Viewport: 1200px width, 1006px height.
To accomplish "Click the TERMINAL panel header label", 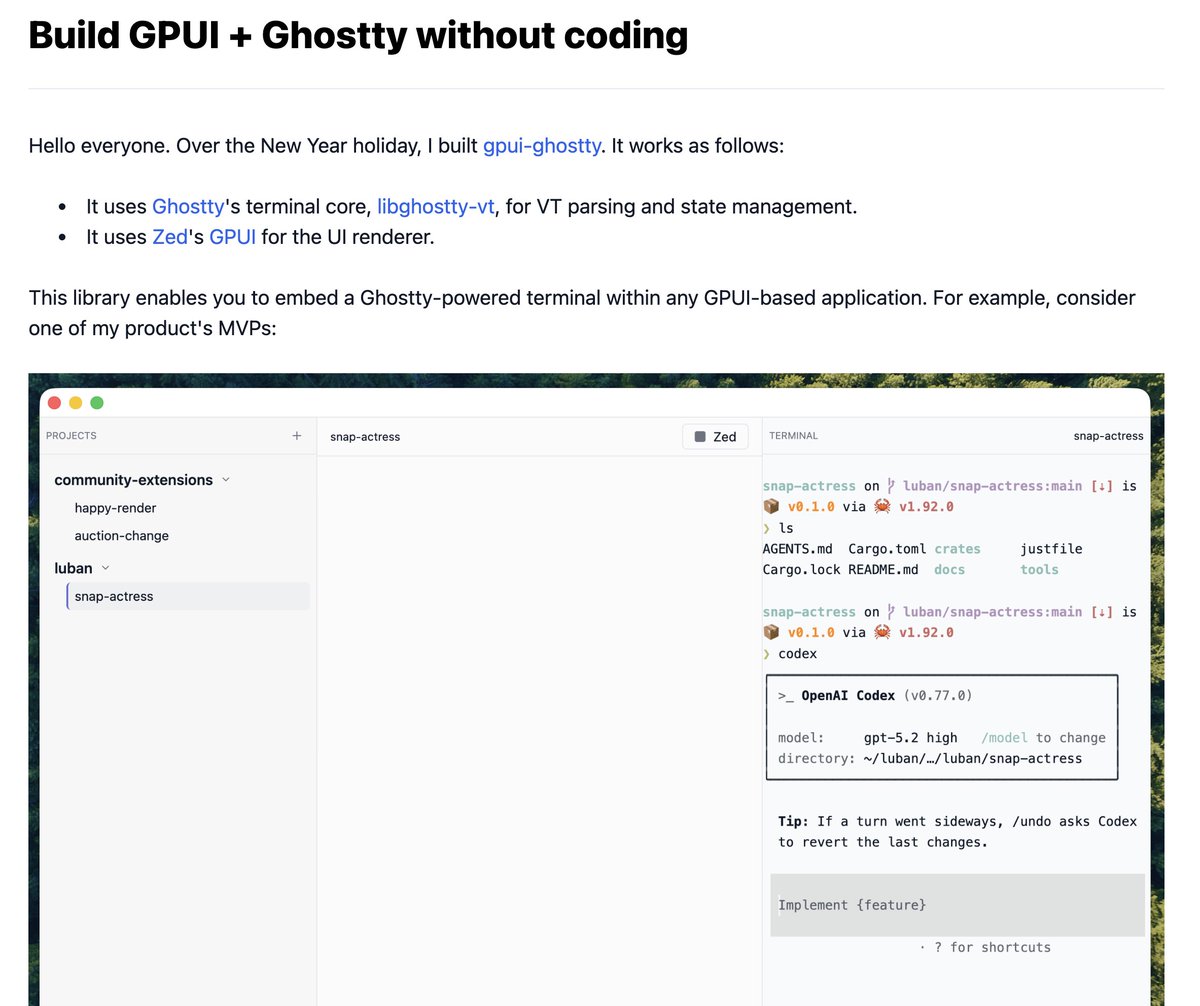I will click(793, 436).
